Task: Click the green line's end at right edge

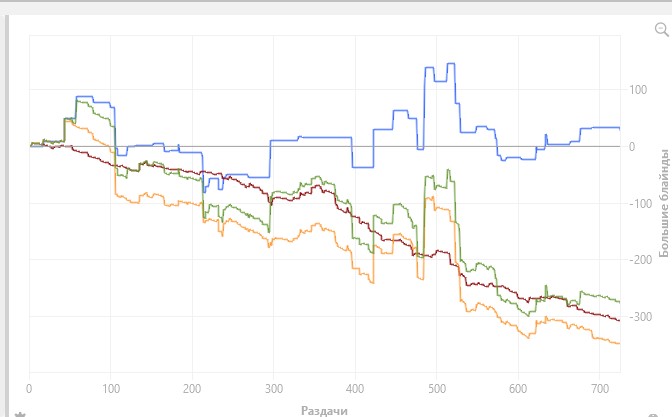Action: [x=619, y=302]
